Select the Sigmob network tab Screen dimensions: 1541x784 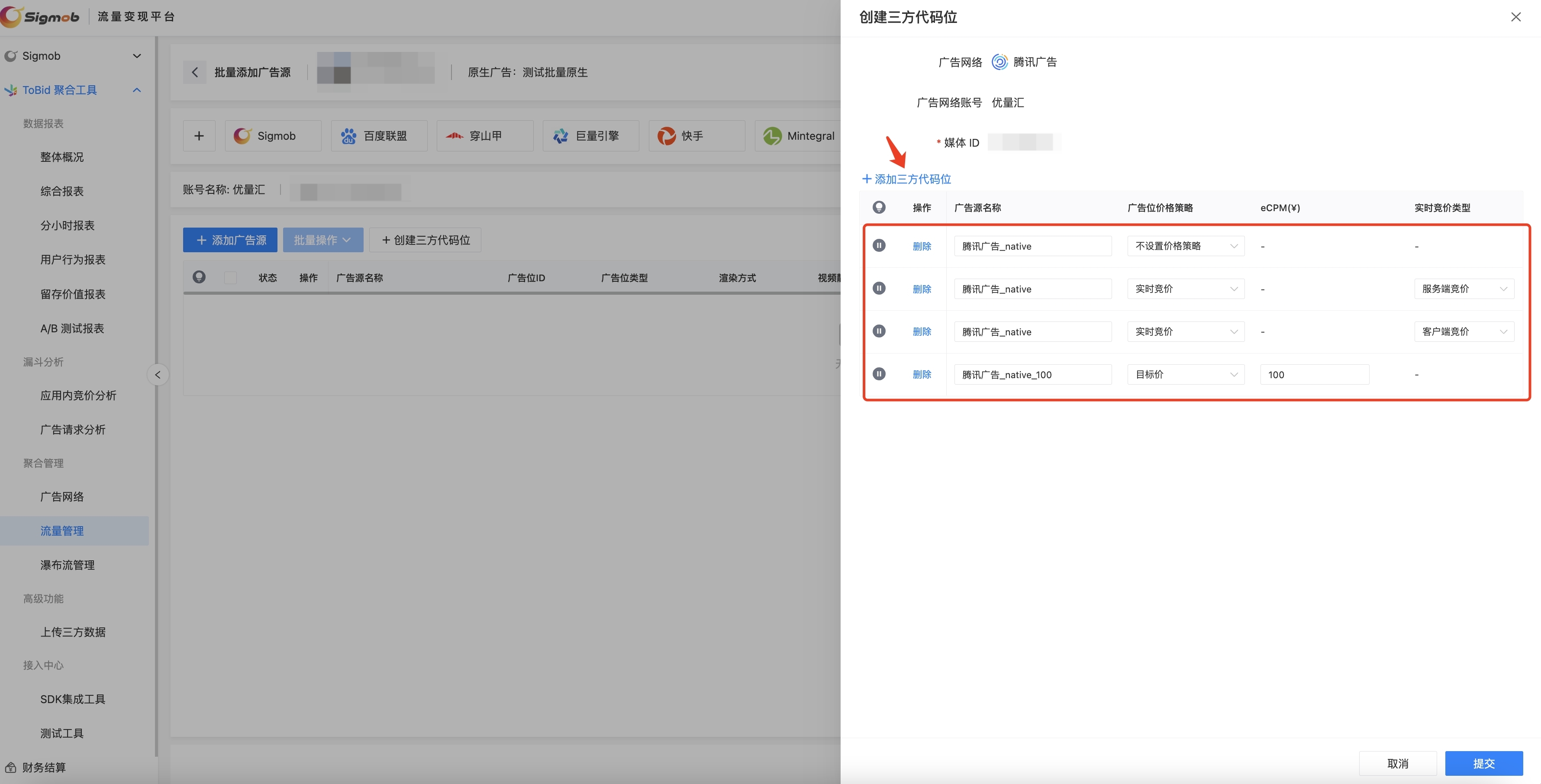coord(274,136)
